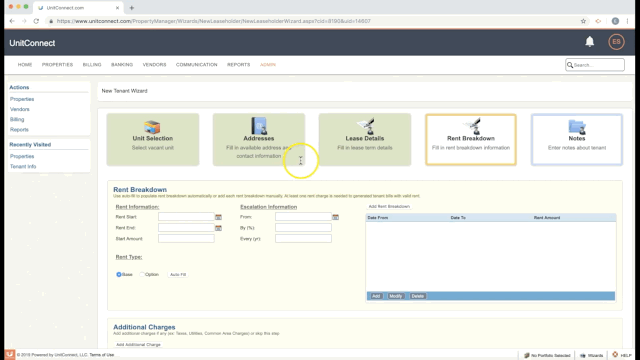The width and height of the screenshot is (640, 360).
Task: Click the Modify button
Action: (396, 296)
